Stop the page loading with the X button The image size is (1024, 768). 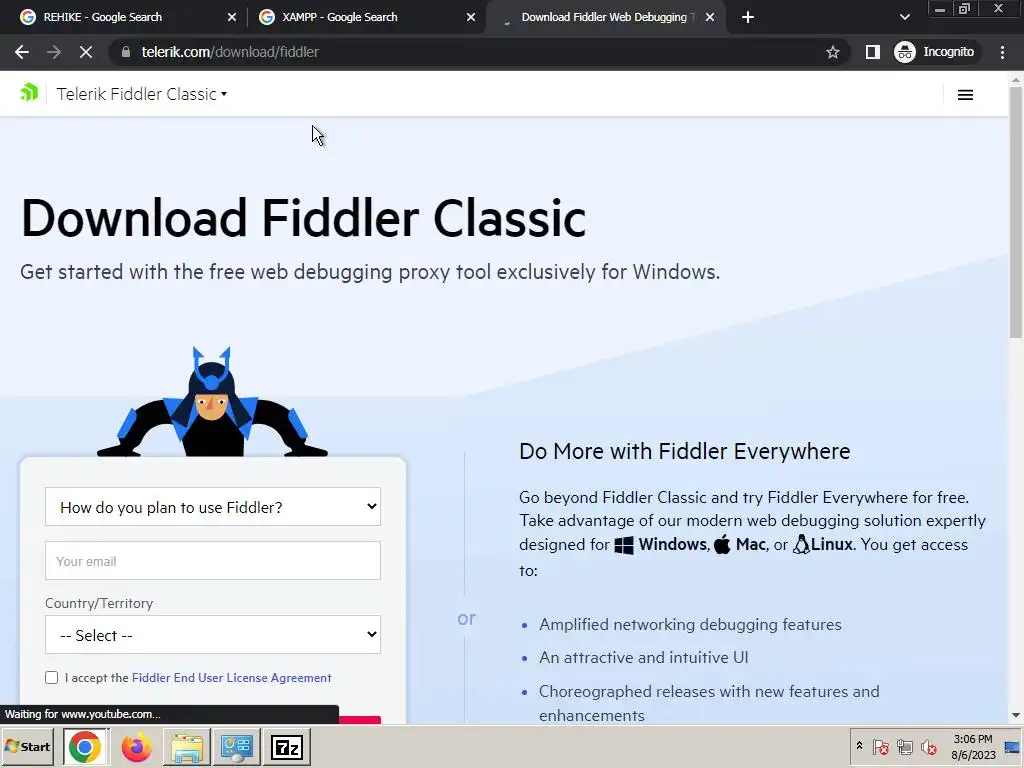coord(86,52)
